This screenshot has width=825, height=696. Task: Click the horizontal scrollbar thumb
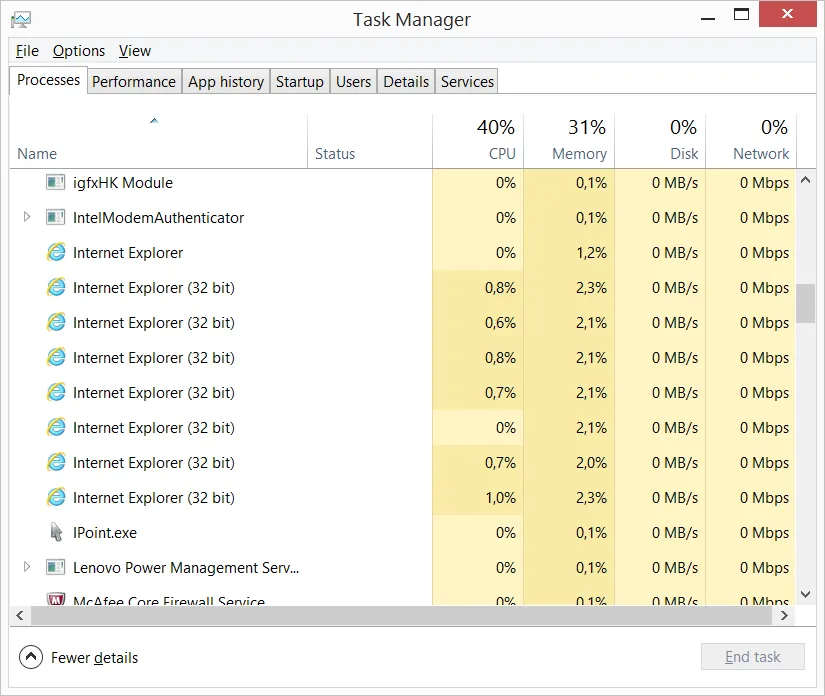pyautogui.click(x=401, y=615)
